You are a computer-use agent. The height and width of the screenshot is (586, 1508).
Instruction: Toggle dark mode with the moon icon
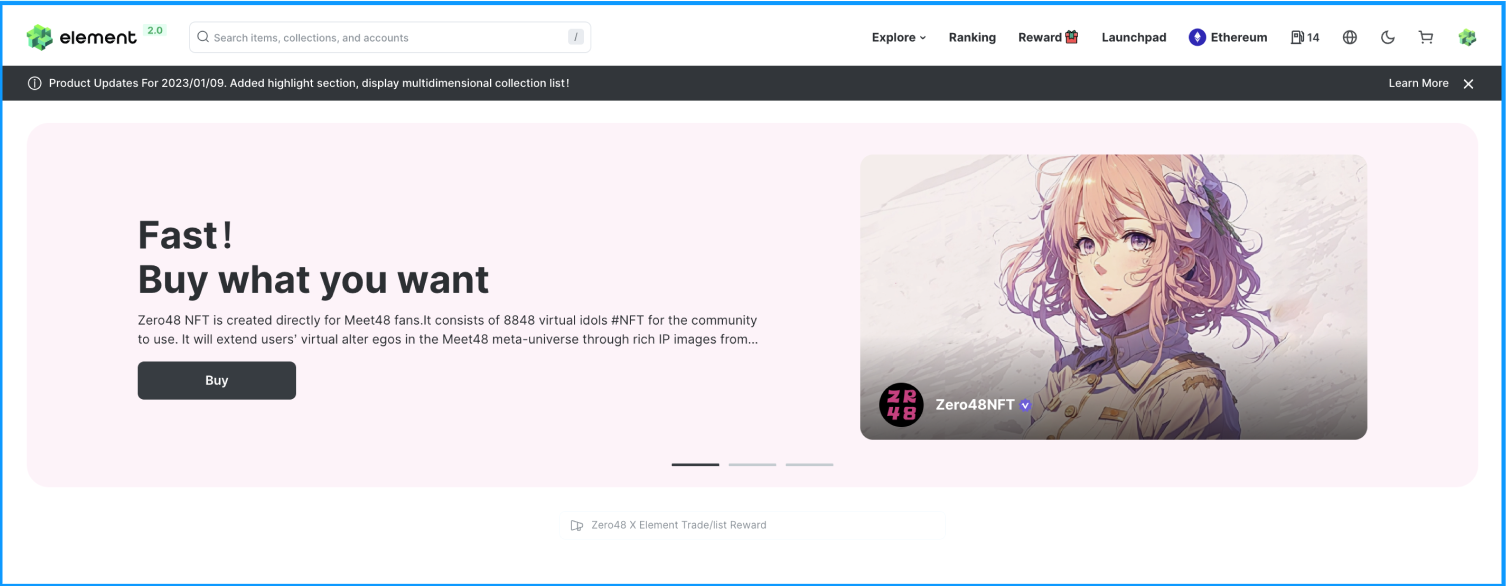pos(1388,37)
